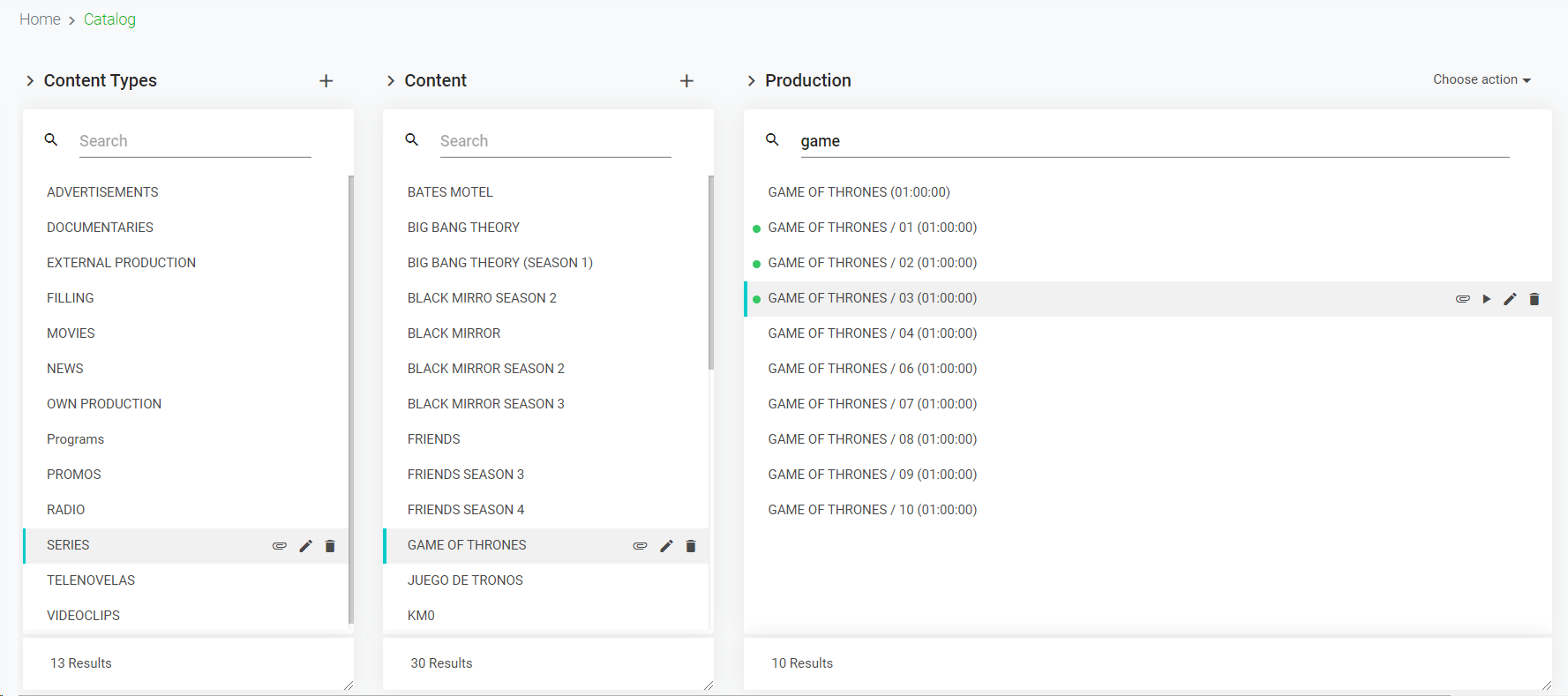Delete GAME OF THRONES content entry
This screenshot has width=1568, height=696.
691,546
